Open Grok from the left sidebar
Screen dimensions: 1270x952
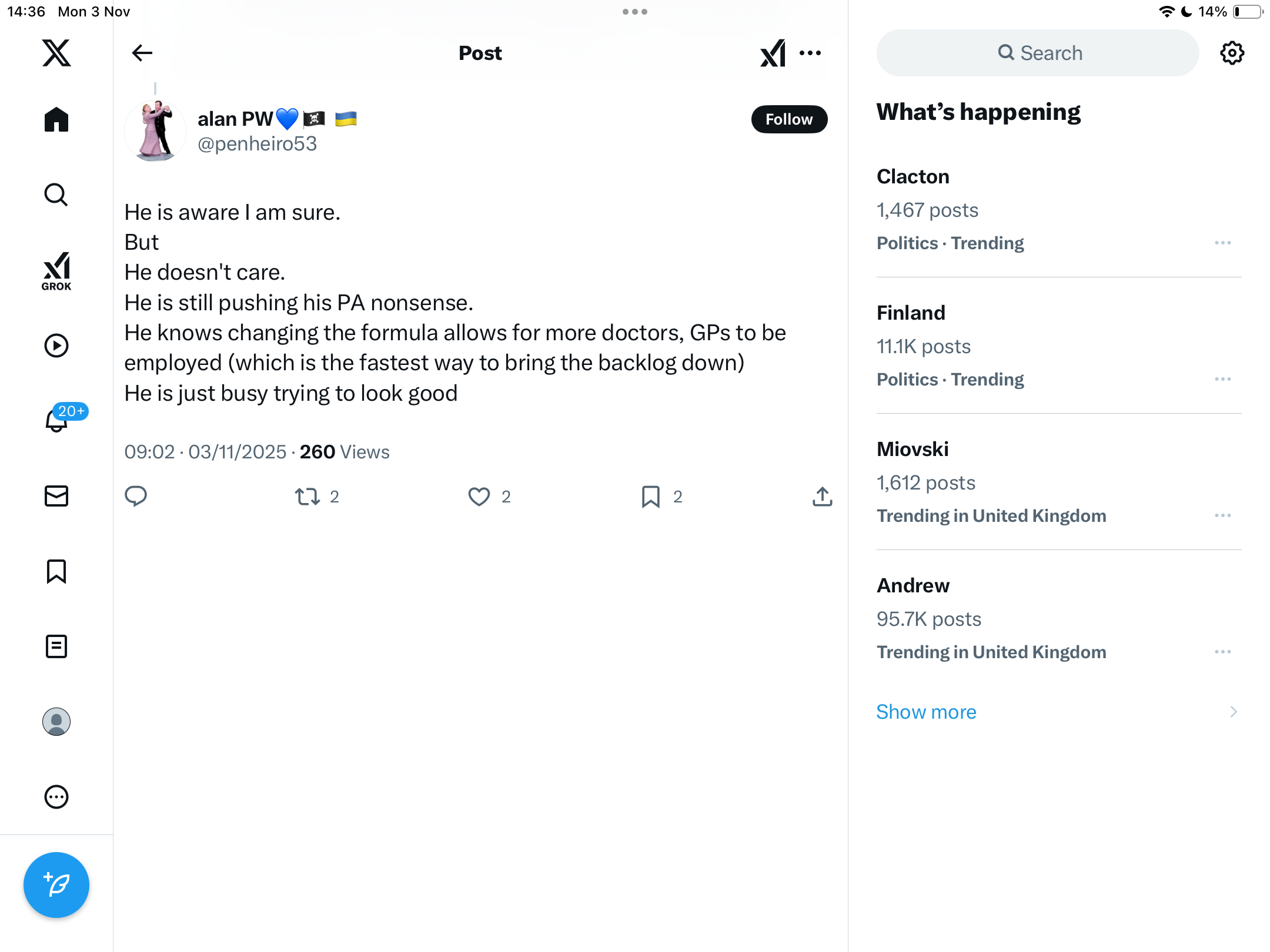click(x=56, y=271)
